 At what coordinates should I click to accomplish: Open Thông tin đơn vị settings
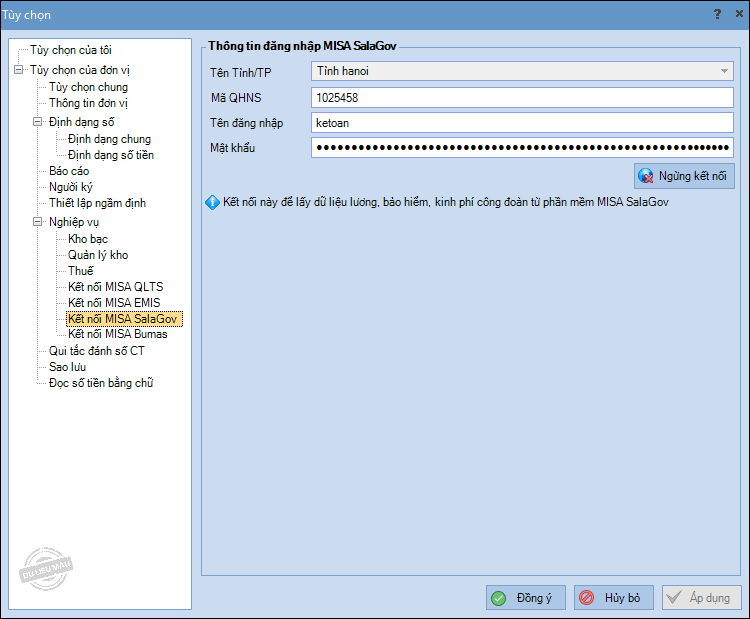pos(88,103)
